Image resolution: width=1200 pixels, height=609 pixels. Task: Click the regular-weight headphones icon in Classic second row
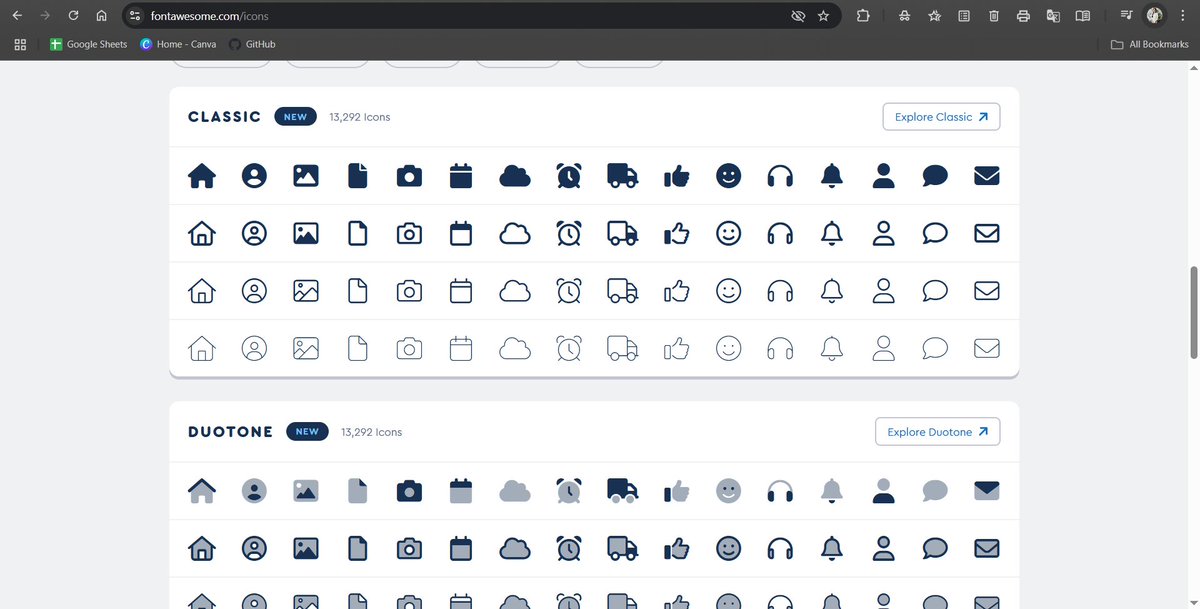pyautogui.click(x=780, y=234)
